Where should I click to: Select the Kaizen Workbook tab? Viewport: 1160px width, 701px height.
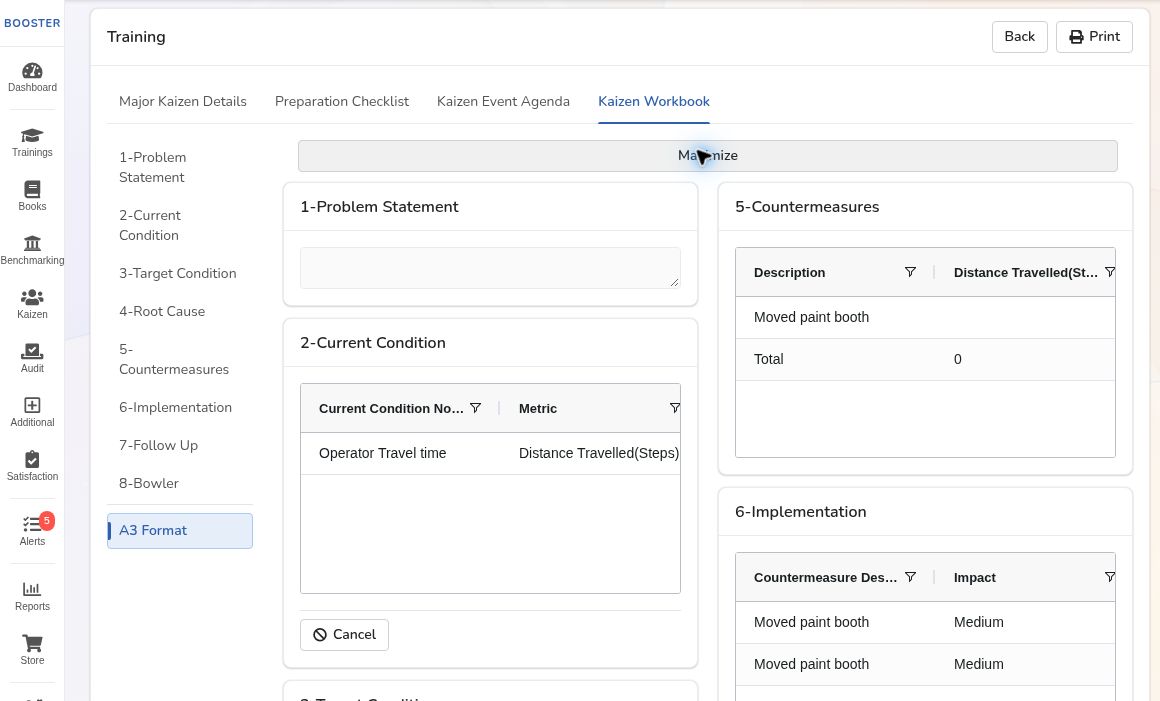(654, 101)
